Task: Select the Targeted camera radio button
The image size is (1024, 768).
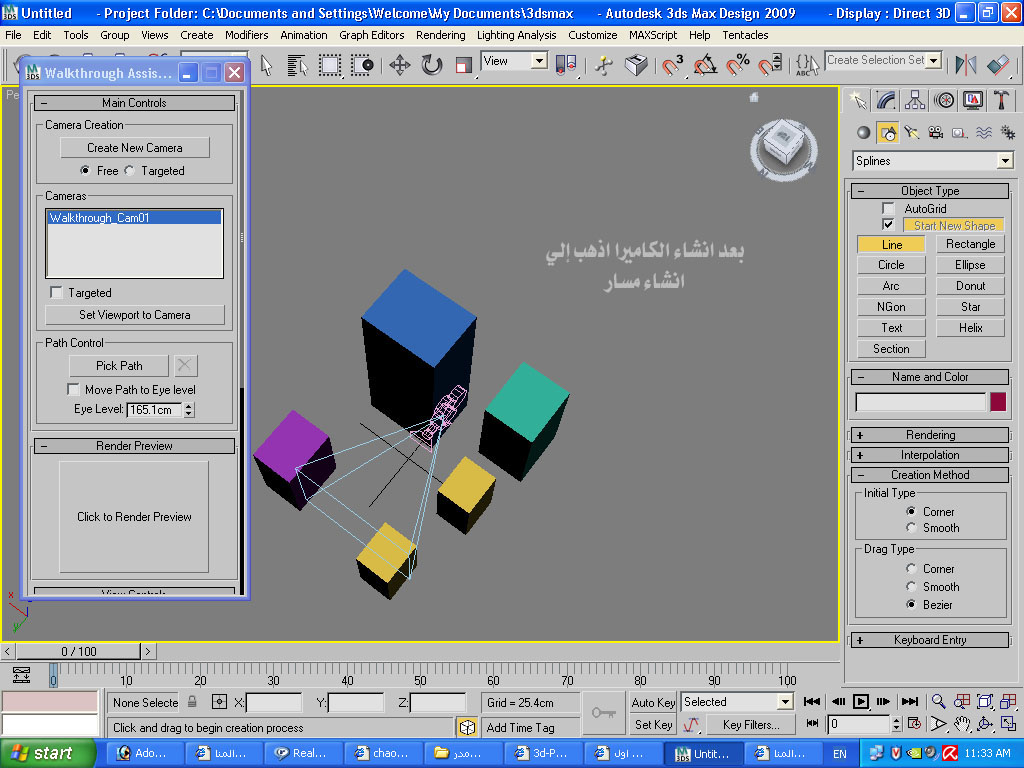Action: (130, 170)
